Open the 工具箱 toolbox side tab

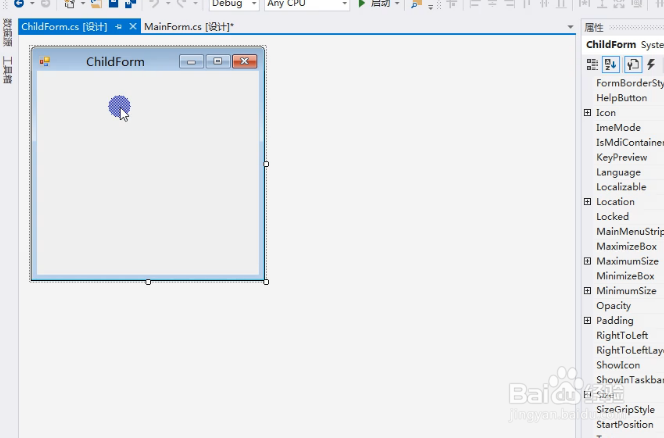coord(7,70)
